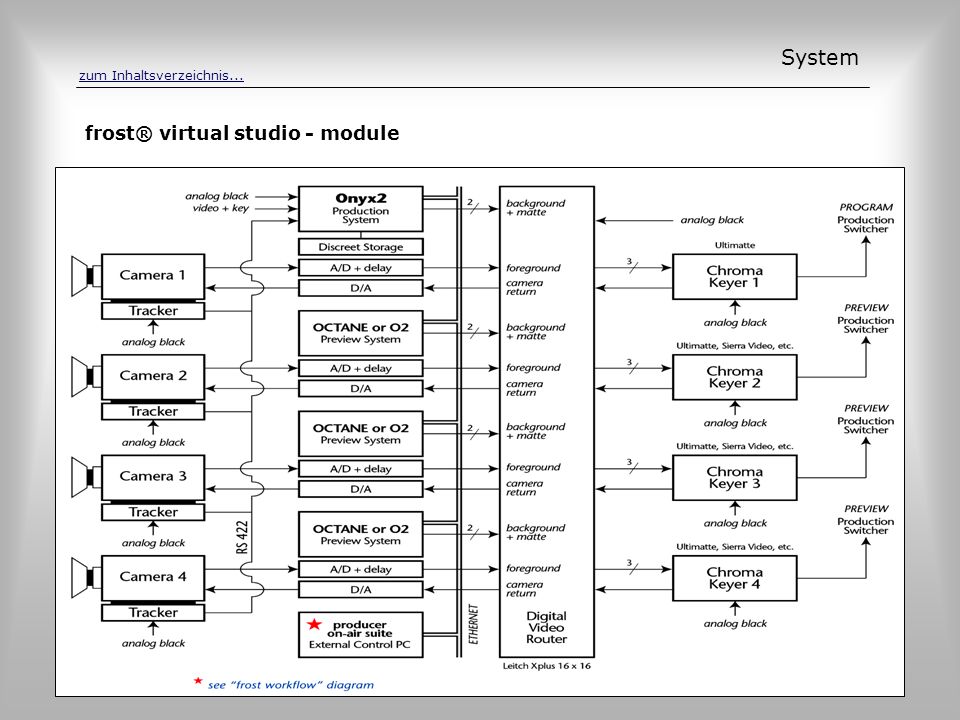Select the "Discreet Storage" box

(x=361, y=247)
